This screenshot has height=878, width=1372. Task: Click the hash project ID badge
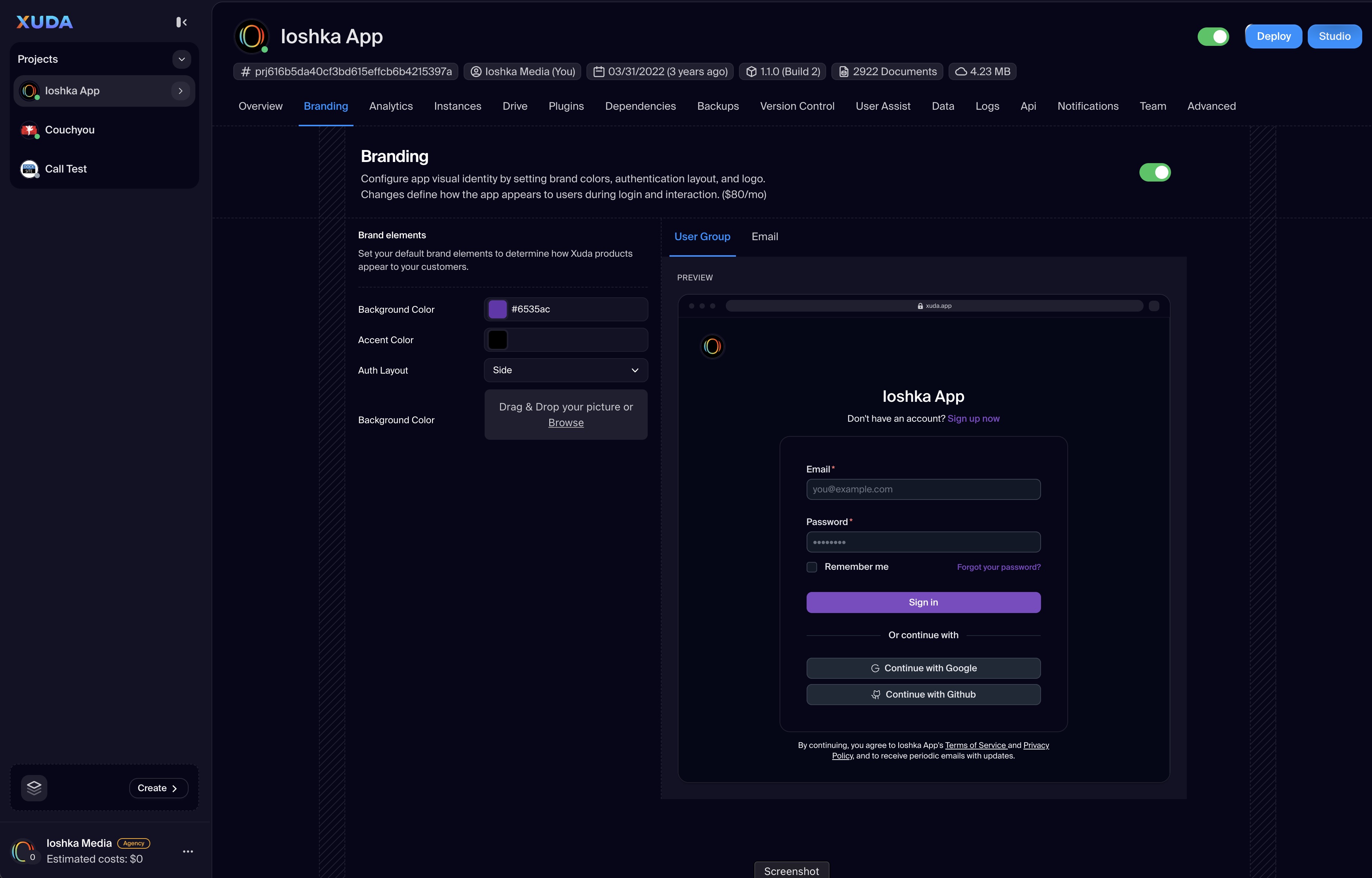click(346, 71)
